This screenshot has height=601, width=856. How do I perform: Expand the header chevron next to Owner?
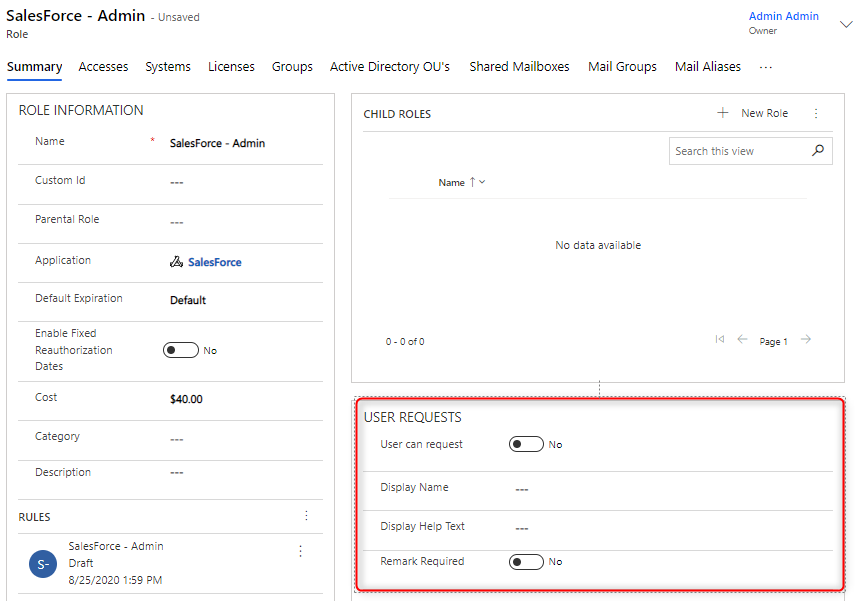pos(845,24)
